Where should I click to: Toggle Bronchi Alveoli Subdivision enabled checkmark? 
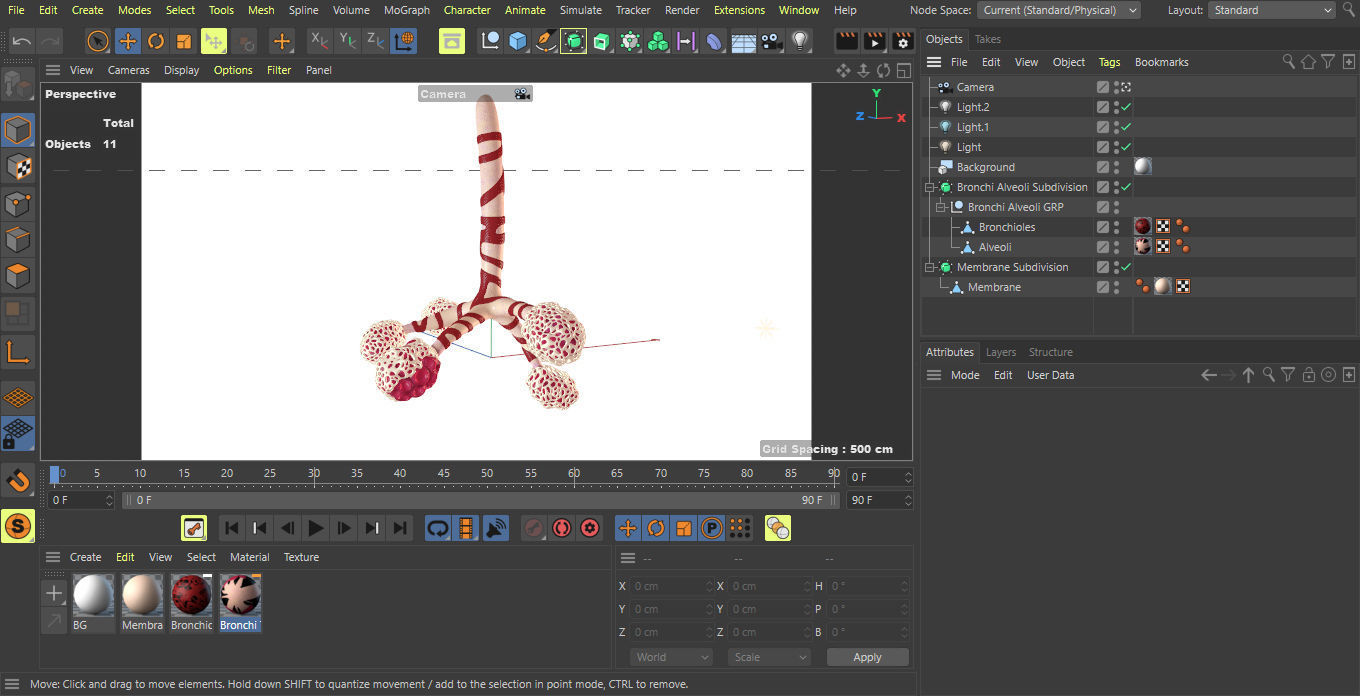pos(1127,187)
